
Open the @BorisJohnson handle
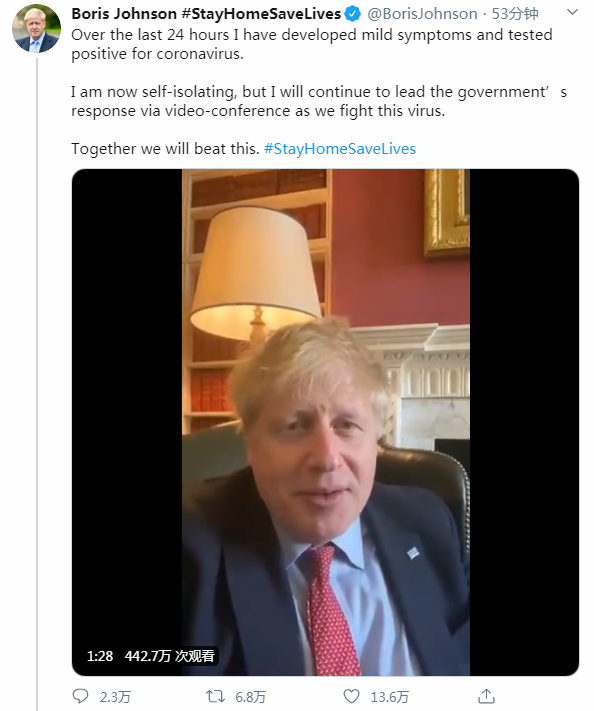point(422,14)
